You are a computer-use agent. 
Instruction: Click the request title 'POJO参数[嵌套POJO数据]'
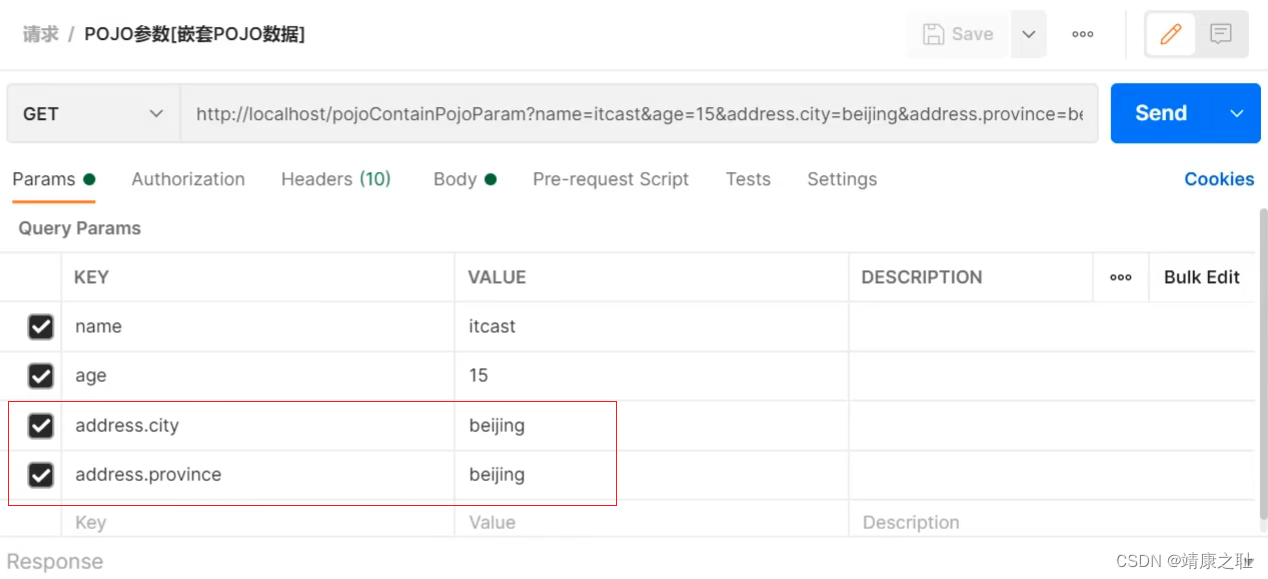pos(195,34)
